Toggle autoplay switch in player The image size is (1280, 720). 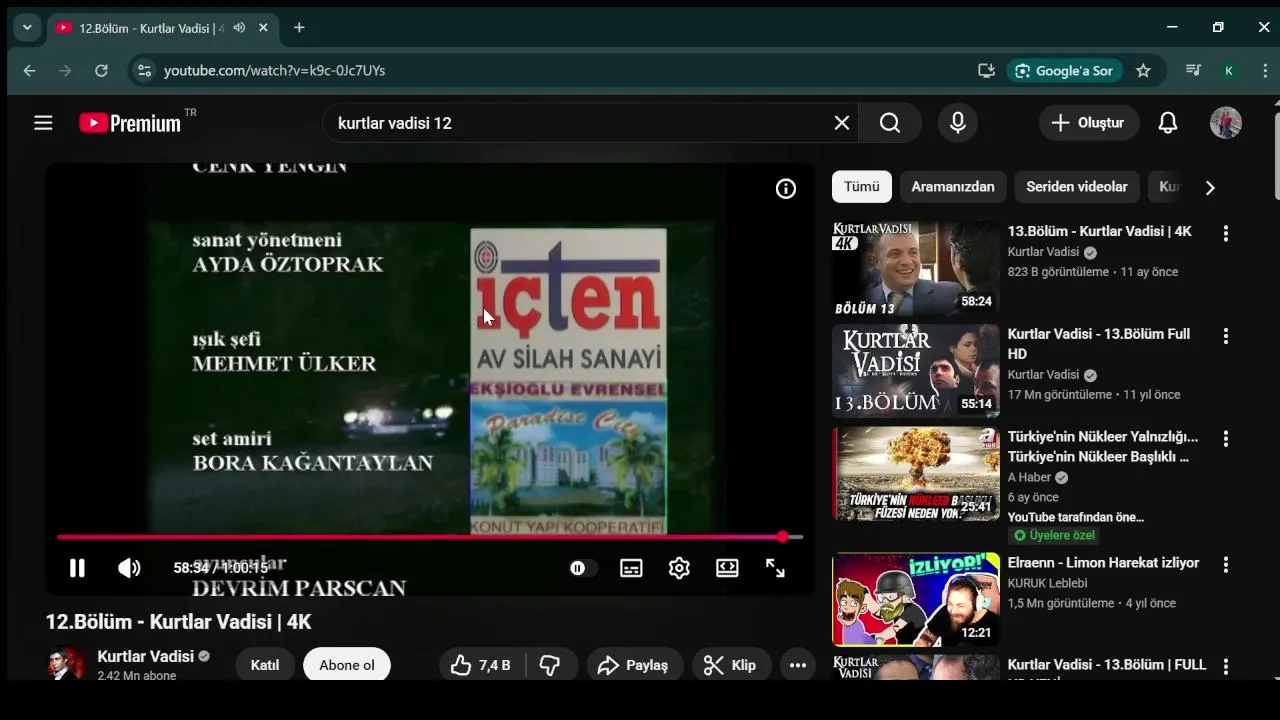(x=583, y=568)
